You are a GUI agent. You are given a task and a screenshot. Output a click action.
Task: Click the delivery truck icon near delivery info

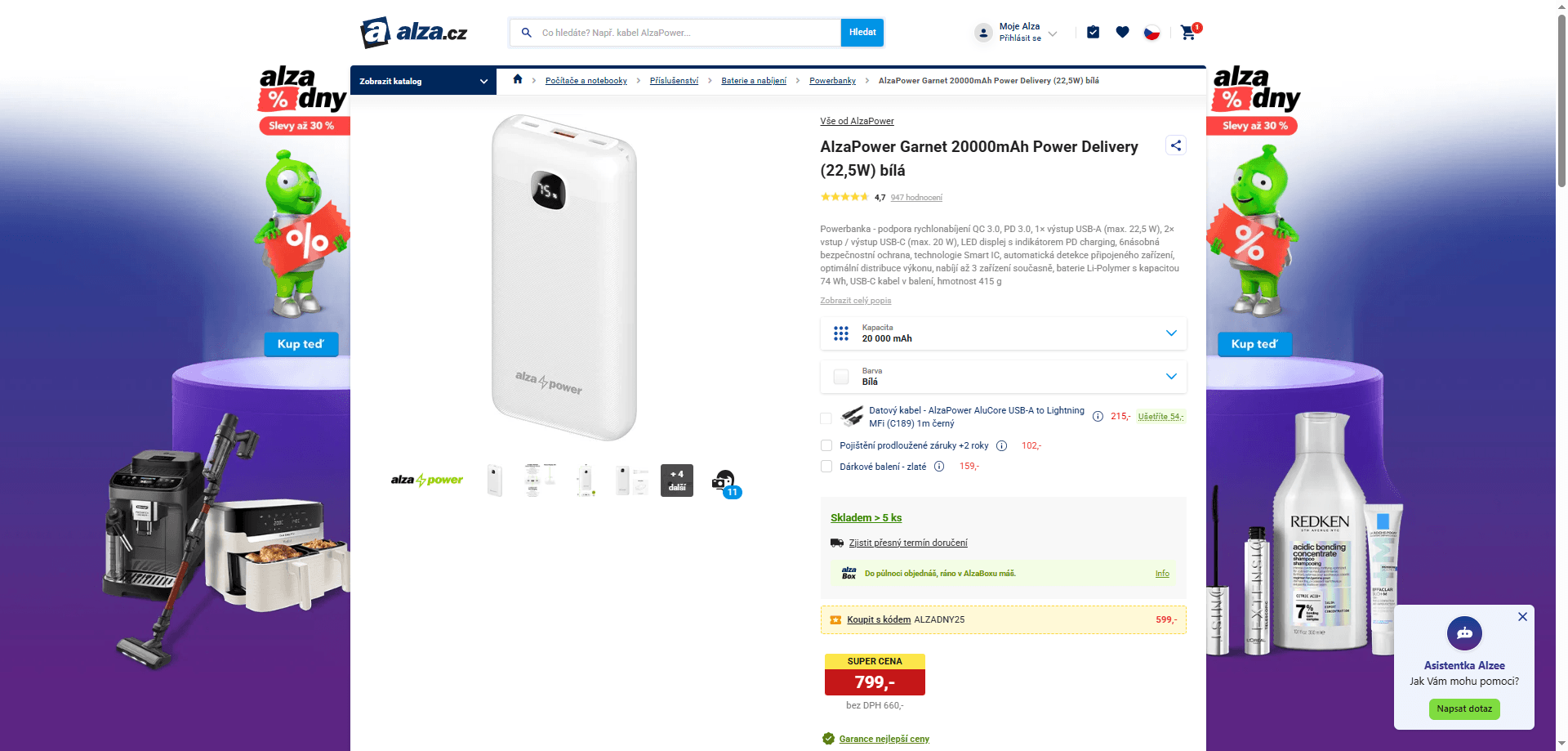pyautogui.click(x=837, y=542)
